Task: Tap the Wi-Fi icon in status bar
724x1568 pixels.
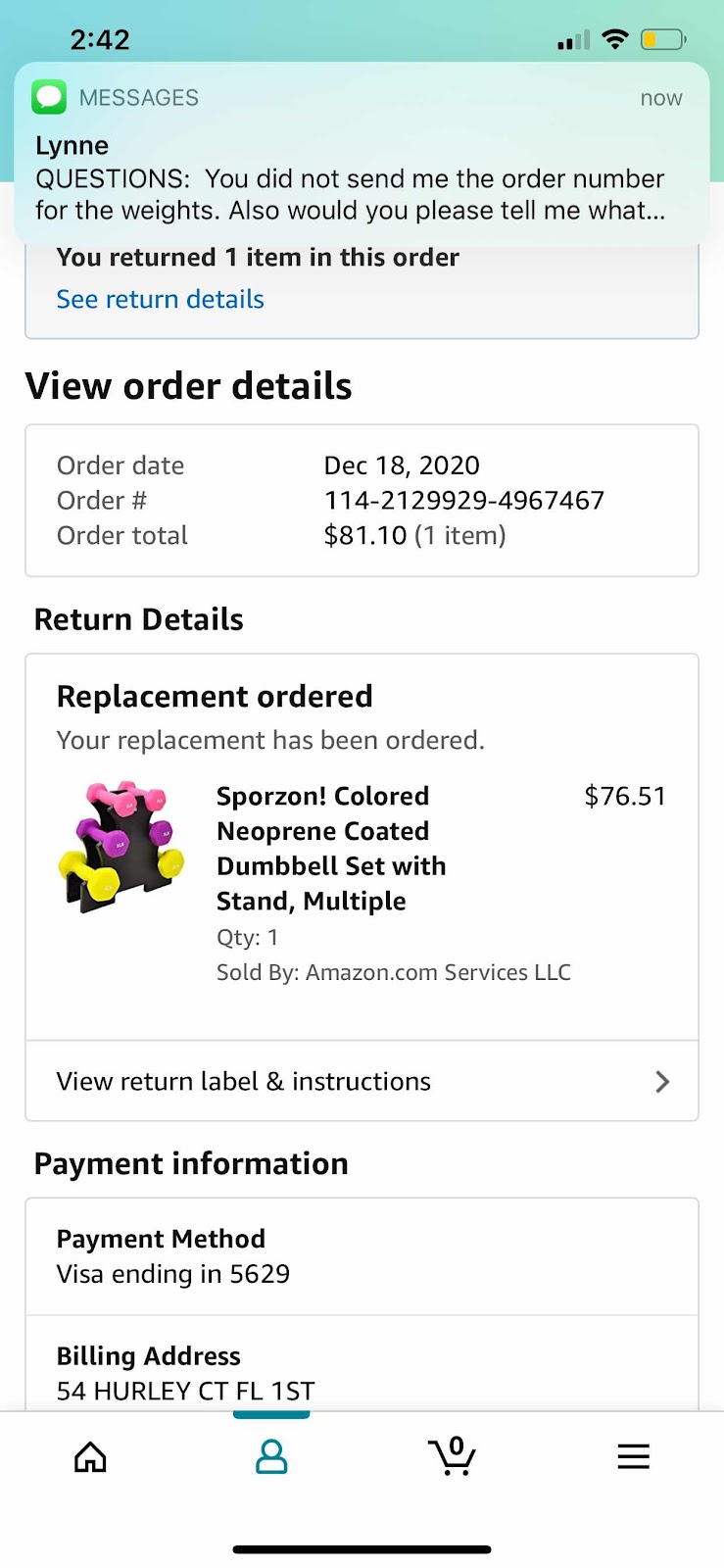Action: (615, 39)
